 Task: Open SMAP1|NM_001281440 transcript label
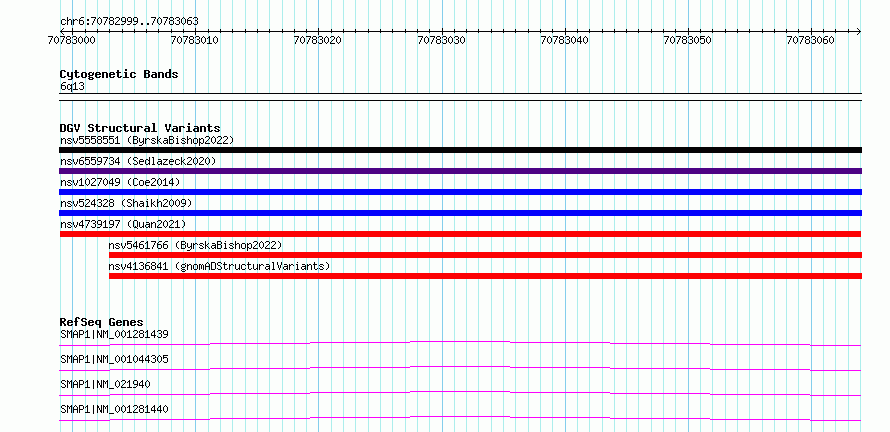[x=114, y=409]
